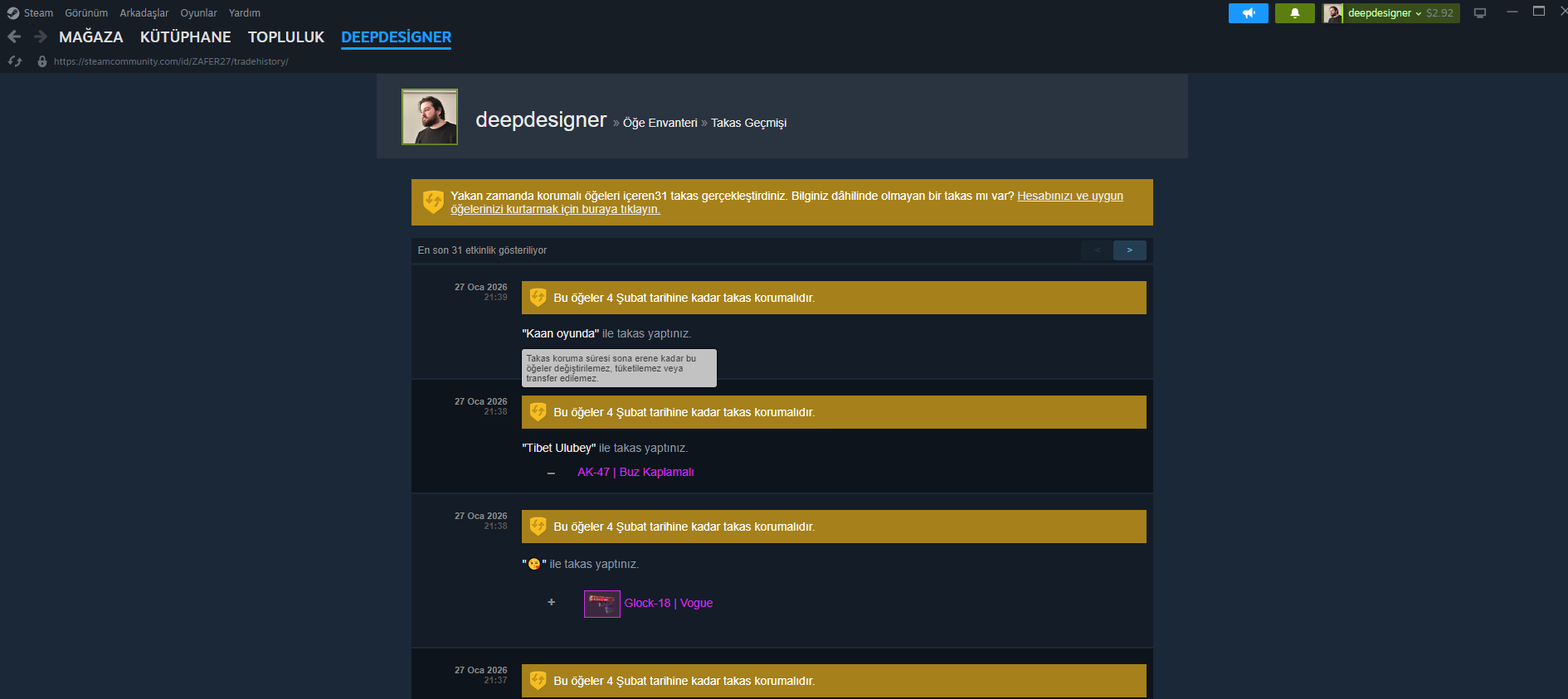This screenshot has height=699, width=1568.
Task: Click the 27 Oca 2026 21:39 timestamp
Action: 481,292
